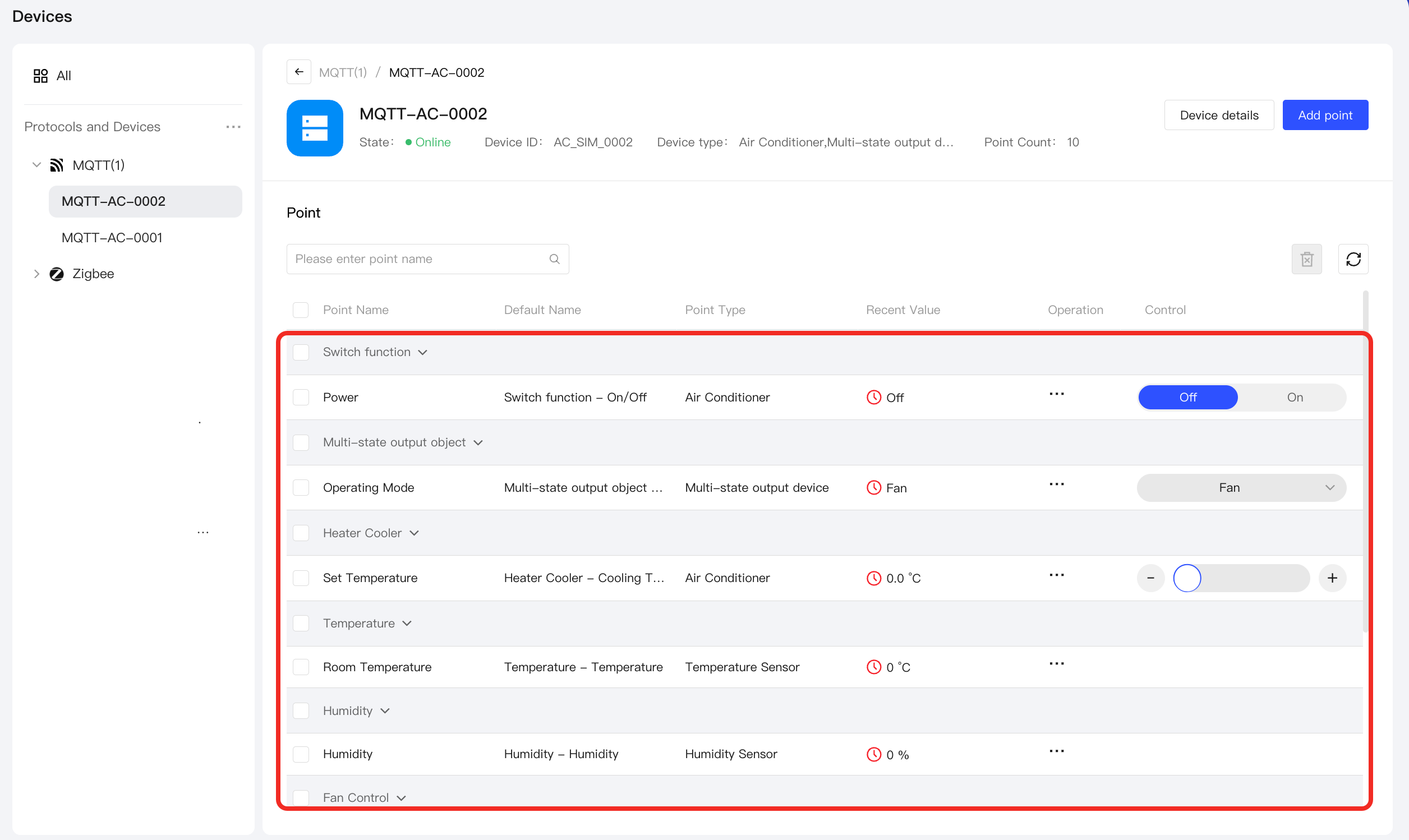Open the All devices grid icon
The height and width of the screenshot is (840, 1409).
40,76
